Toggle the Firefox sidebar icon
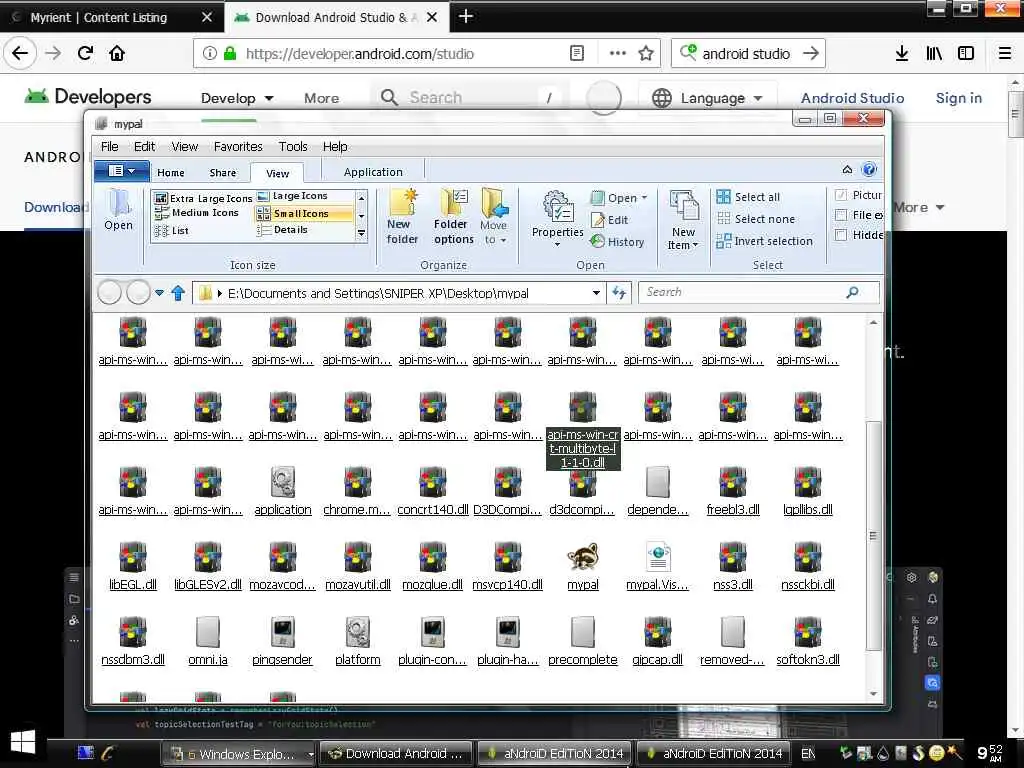The height and width of the screenshot is (768, 1024). coord(966,54)
